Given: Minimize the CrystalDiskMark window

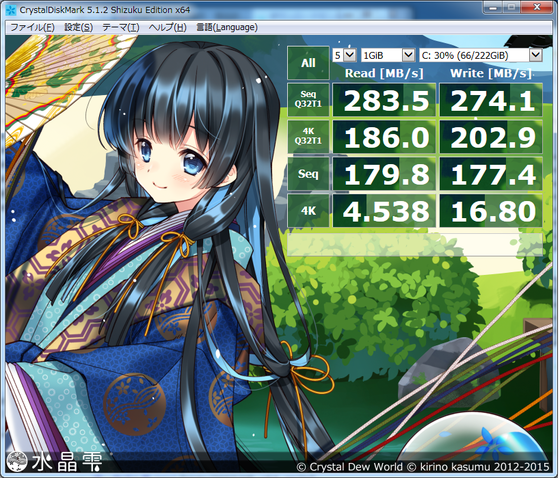Looking at the screenshot, I should (493, 7).
